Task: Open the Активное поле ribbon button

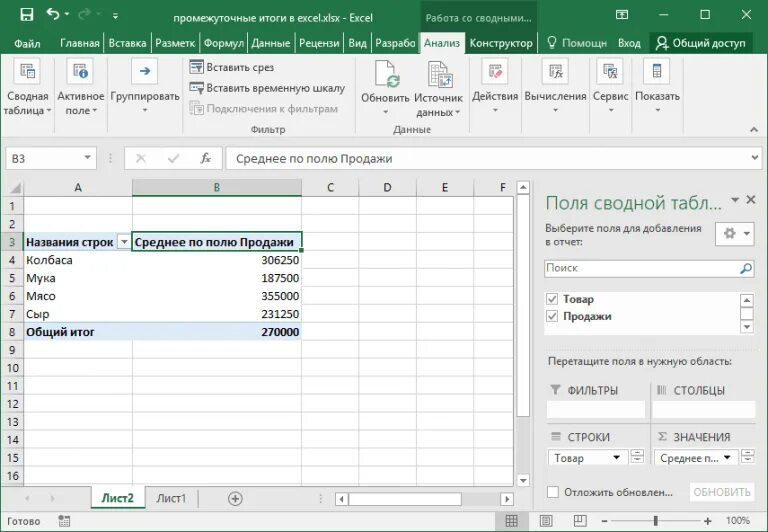Action: point(81,88)
